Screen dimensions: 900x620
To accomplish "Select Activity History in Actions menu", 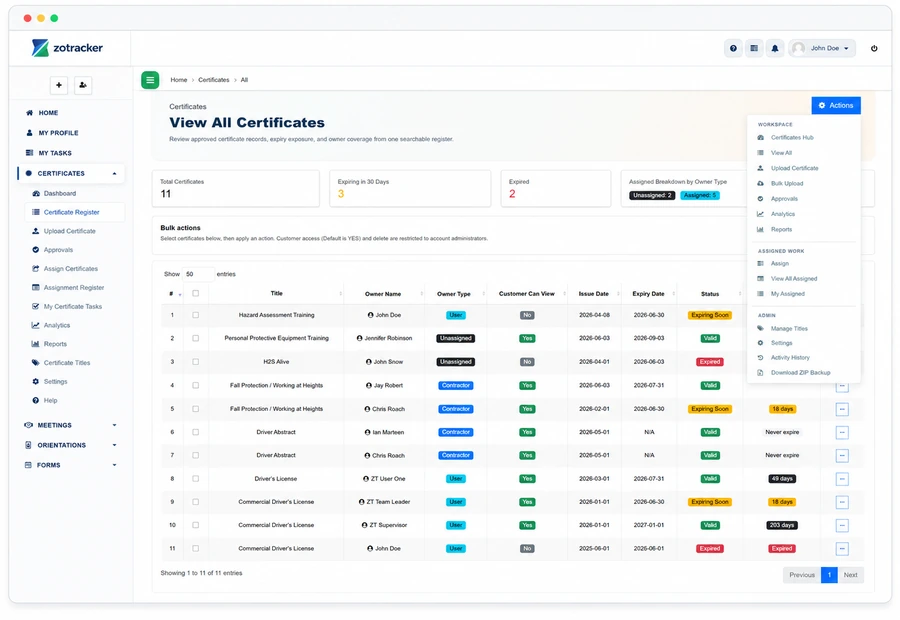I will point(790,358).
